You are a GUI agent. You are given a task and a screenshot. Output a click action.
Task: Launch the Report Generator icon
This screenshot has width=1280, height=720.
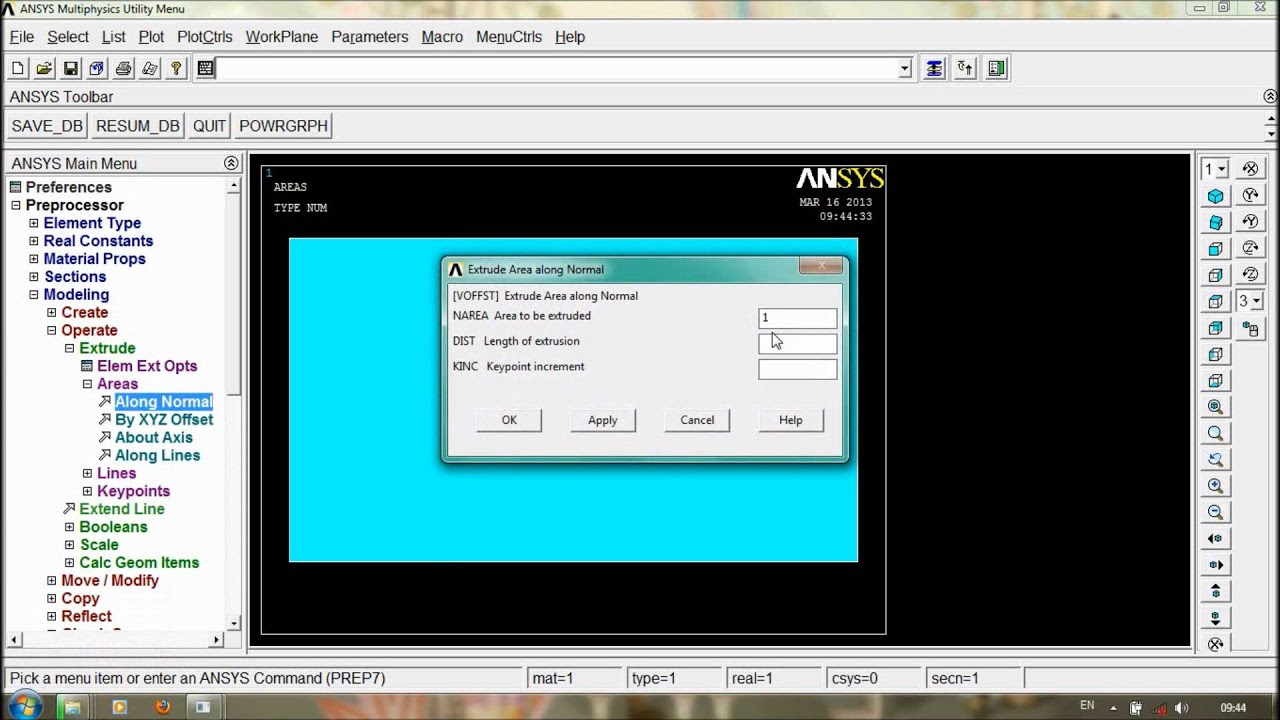point(150,69)
